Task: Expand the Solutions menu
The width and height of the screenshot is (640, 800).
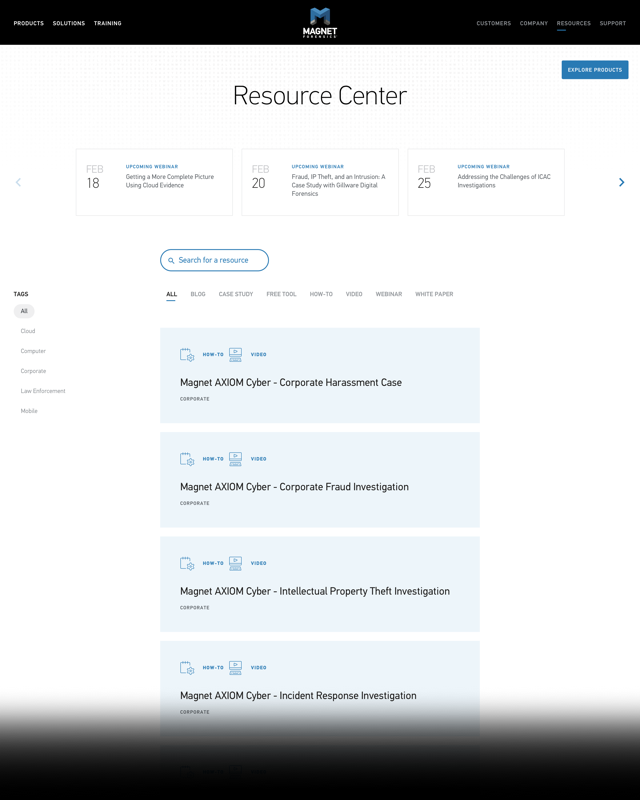Action: click(69, 23)
